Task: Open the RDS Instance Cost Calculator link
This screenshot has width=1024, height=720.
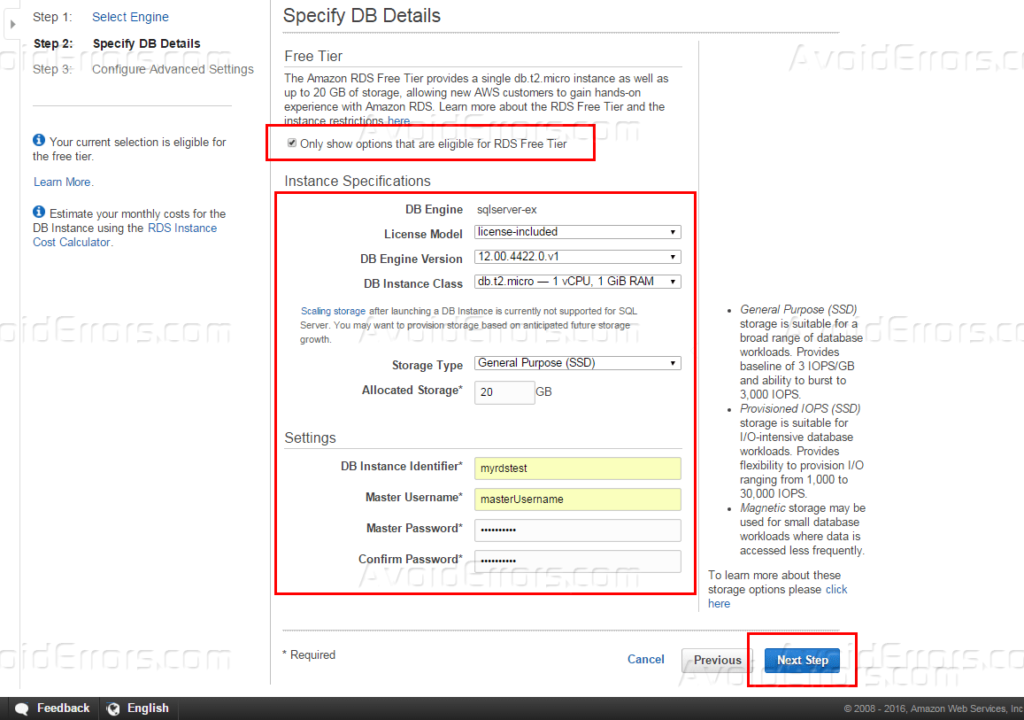Action: click(182, 227)
